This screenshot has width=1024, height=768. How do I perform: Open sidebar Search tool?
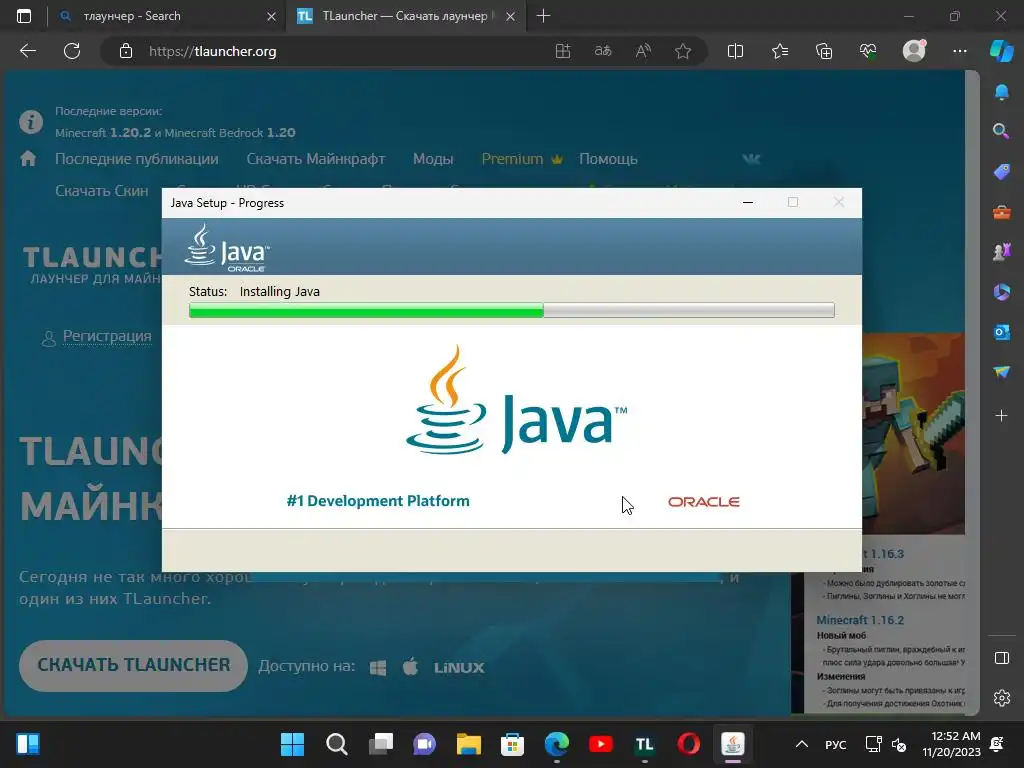point(1002,131)
